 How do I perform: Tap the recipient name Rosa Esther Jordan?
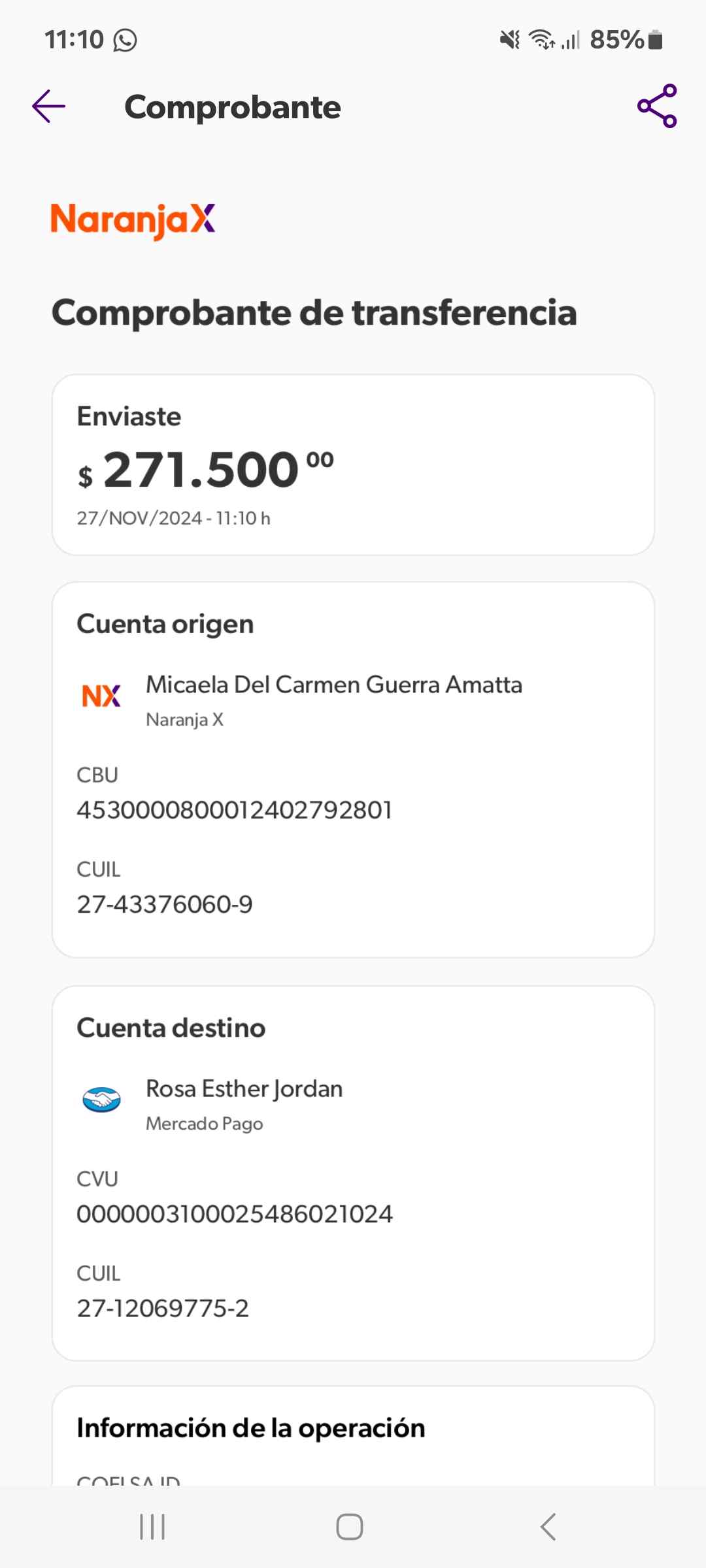244,1088
